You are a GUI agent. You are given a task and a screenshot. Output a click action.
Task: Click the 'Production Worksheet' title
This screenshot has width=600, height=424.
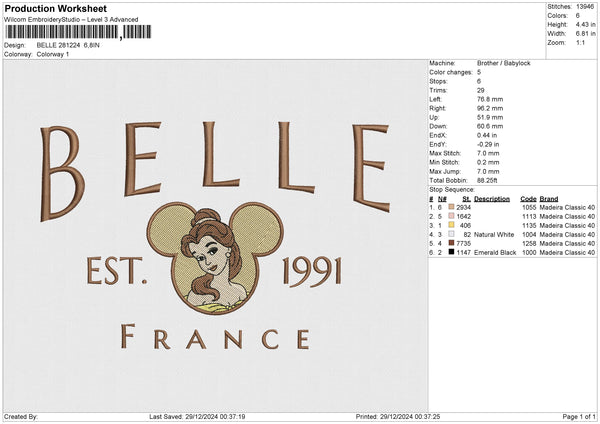(x=56, y=8)
